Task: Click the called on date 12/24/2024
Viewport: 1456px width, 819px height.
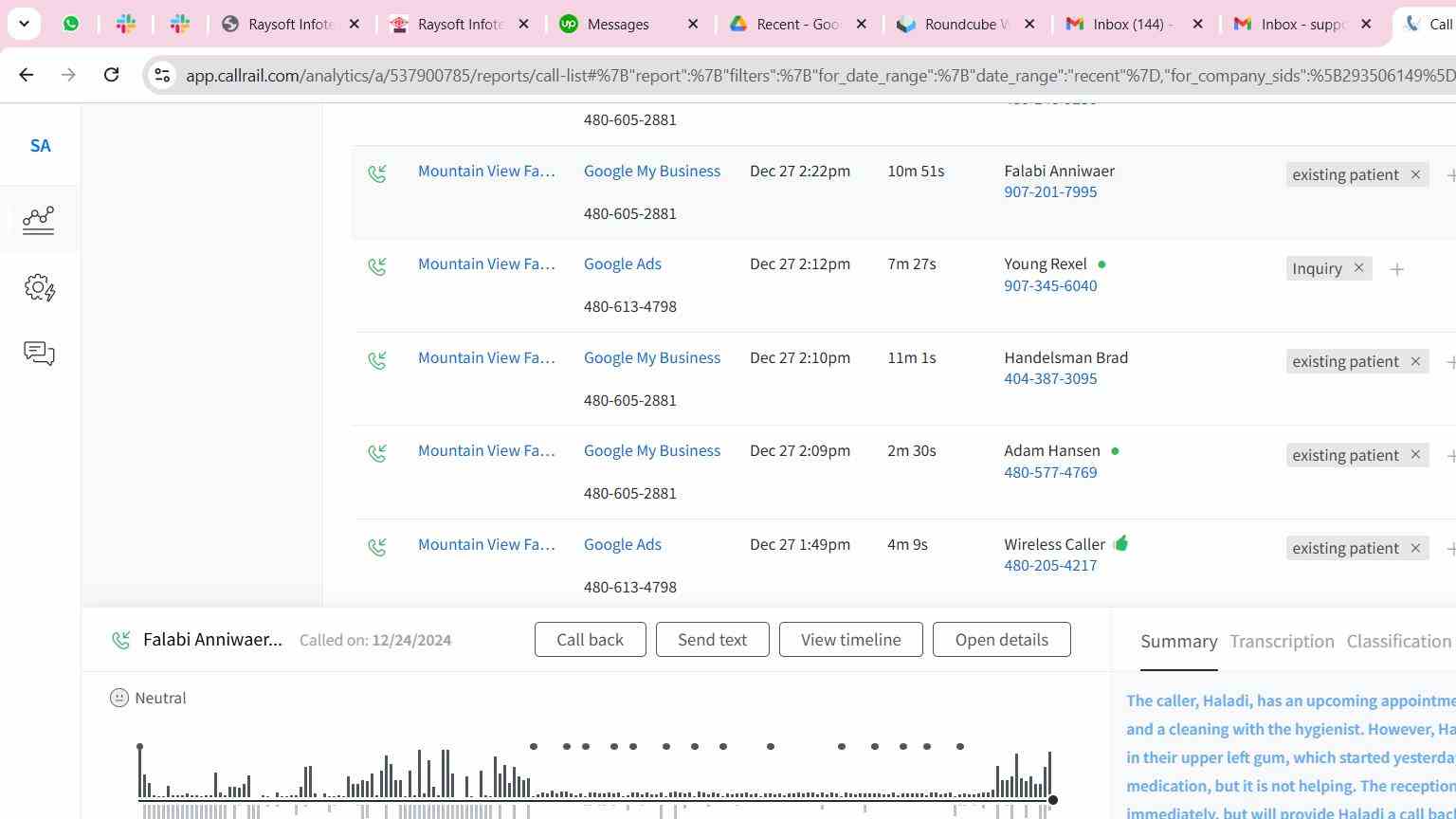Action: 411,640
